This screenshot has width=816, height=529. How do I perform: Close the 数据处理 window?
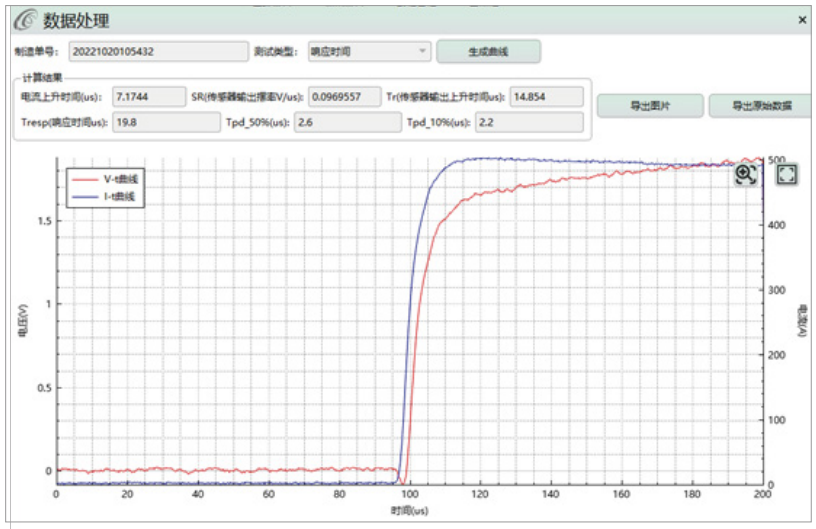[x=802, y=20]
